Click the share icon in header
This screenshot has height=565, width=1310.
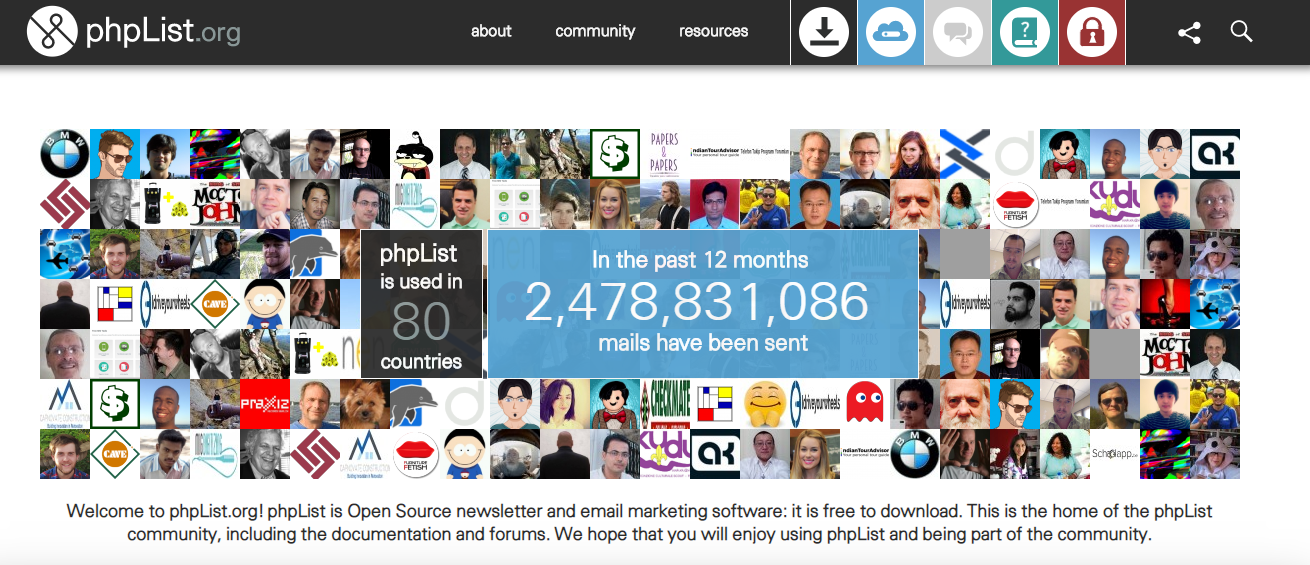(x=1189, y=32)
